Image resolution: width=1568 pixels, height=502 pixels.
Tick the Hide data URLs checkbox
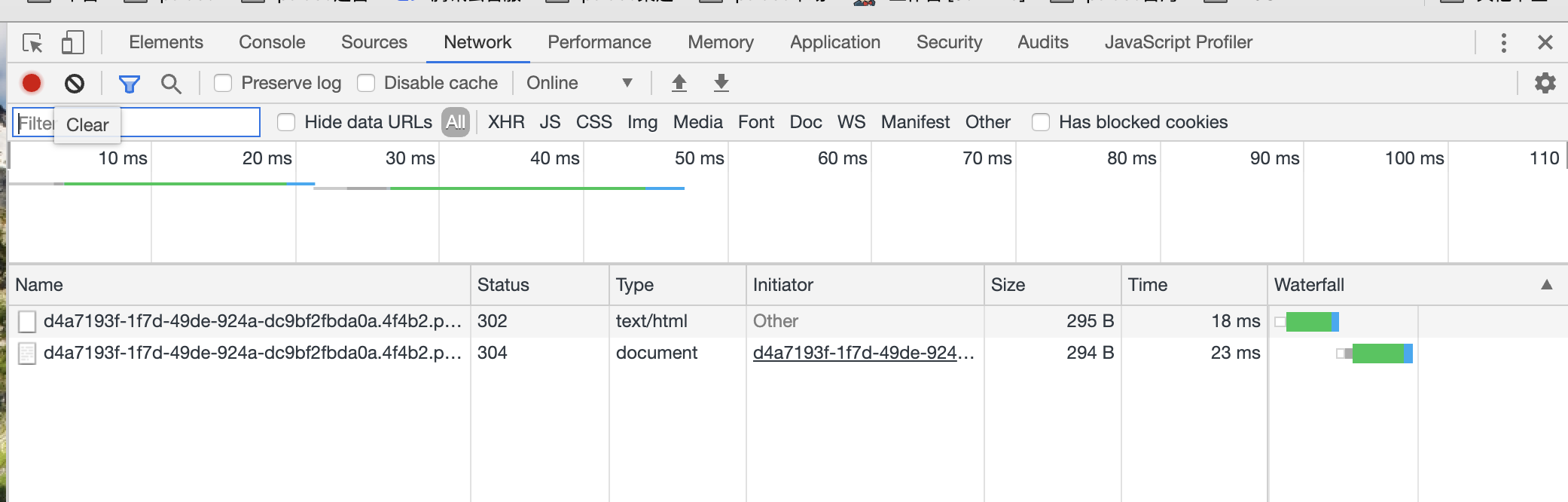click(x=286, y=122)
